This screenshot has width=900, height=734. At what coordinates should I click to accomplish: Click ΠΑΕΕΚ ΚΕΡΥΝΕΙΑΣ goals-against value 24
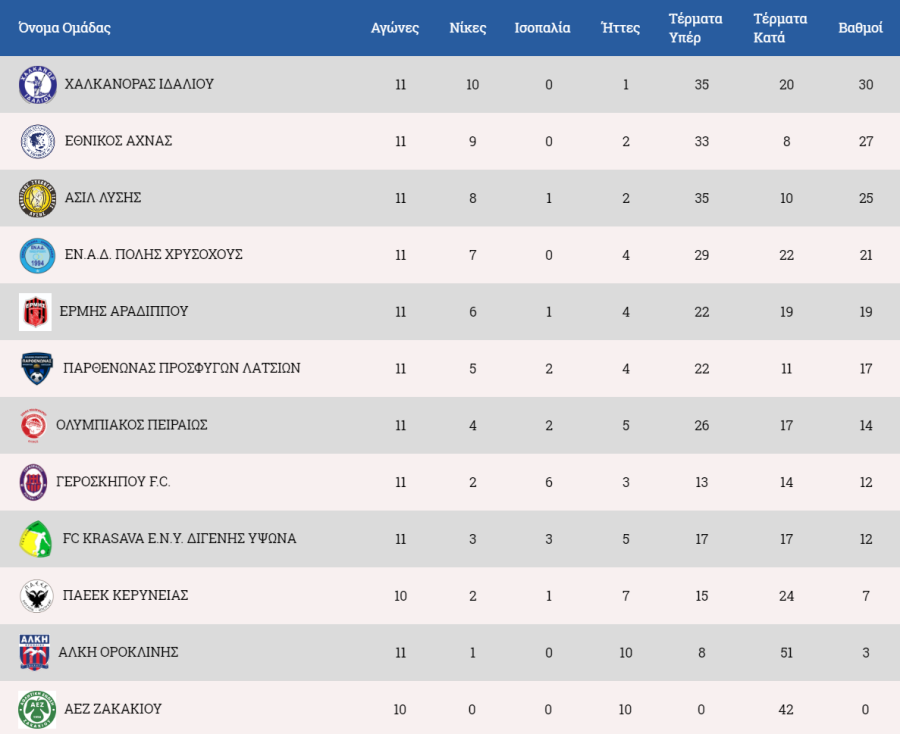coord(786,596)
